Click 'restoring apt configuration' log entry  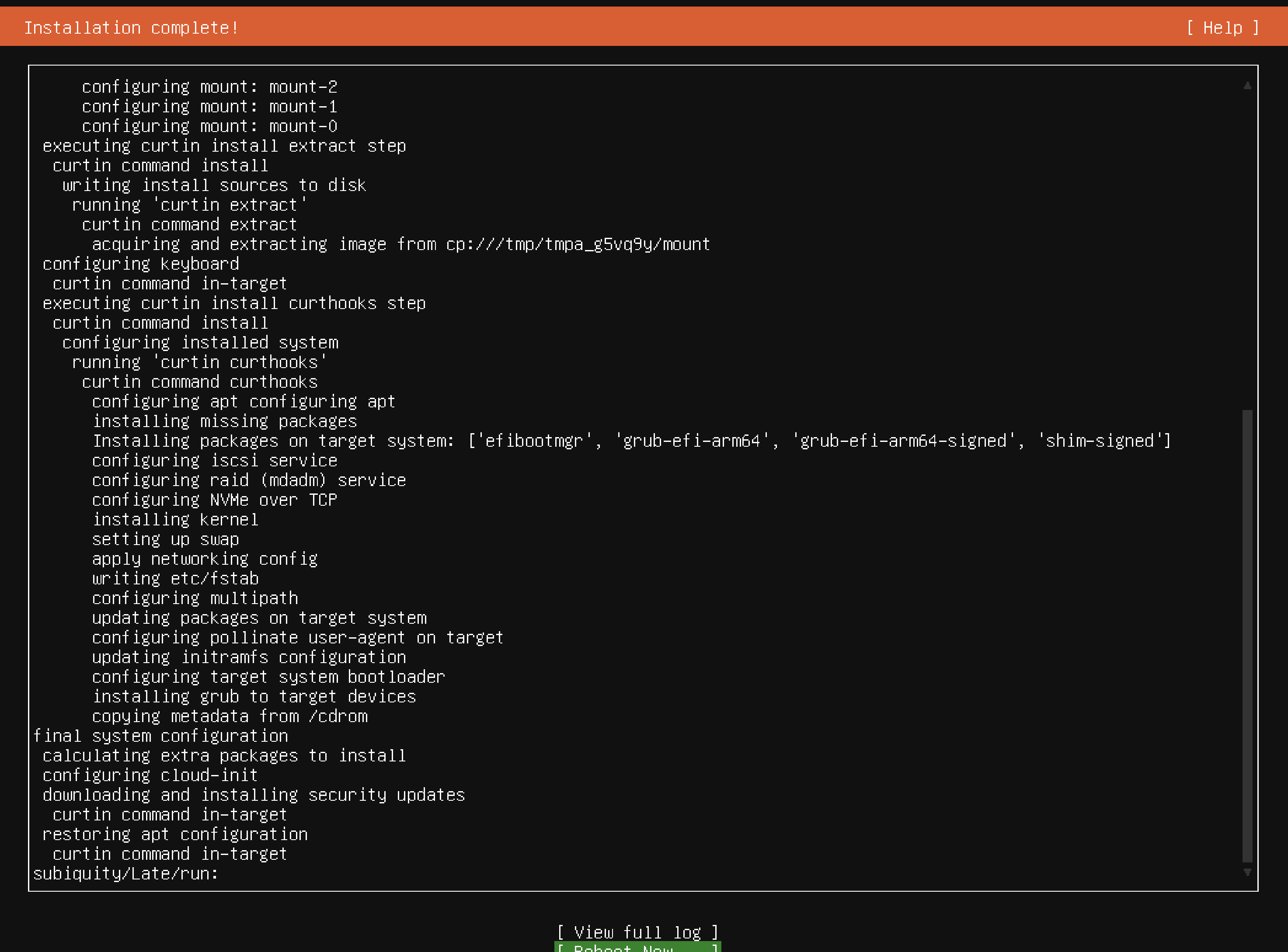click(175, 834)
